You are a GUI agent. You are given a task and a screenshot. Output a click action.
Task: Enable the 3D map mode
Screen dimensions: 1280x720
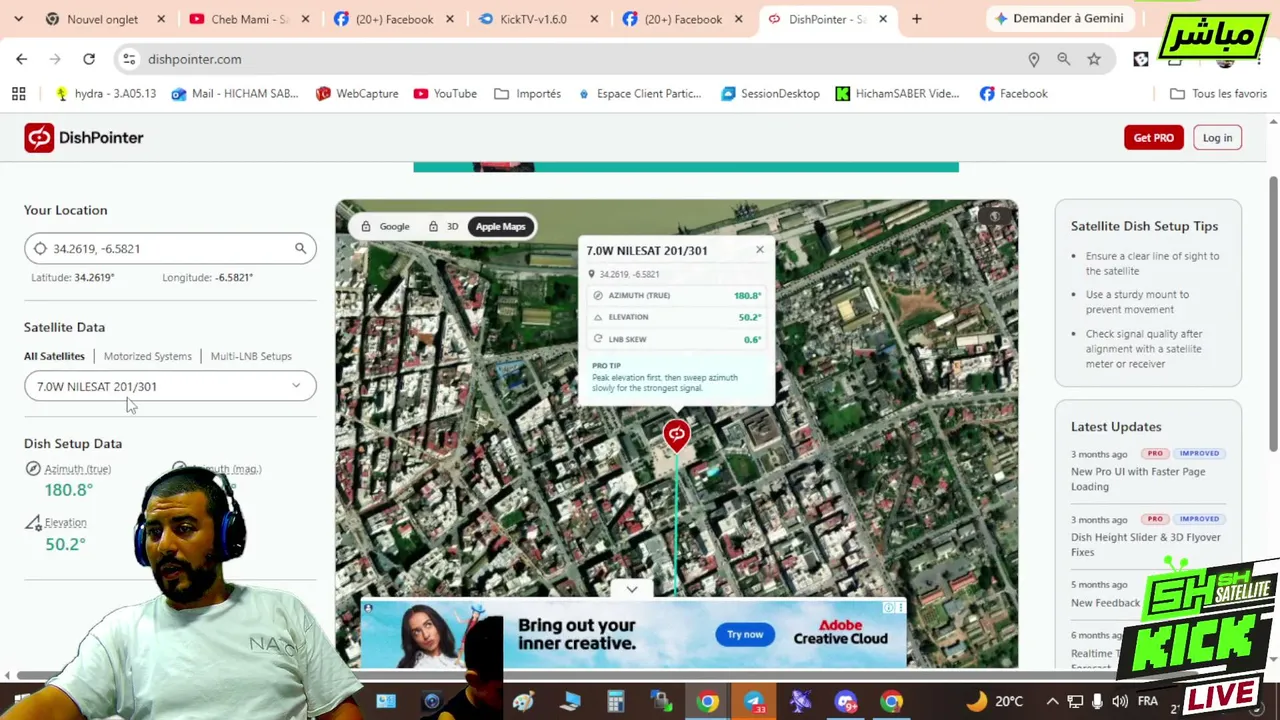click(x=443, y=226)
